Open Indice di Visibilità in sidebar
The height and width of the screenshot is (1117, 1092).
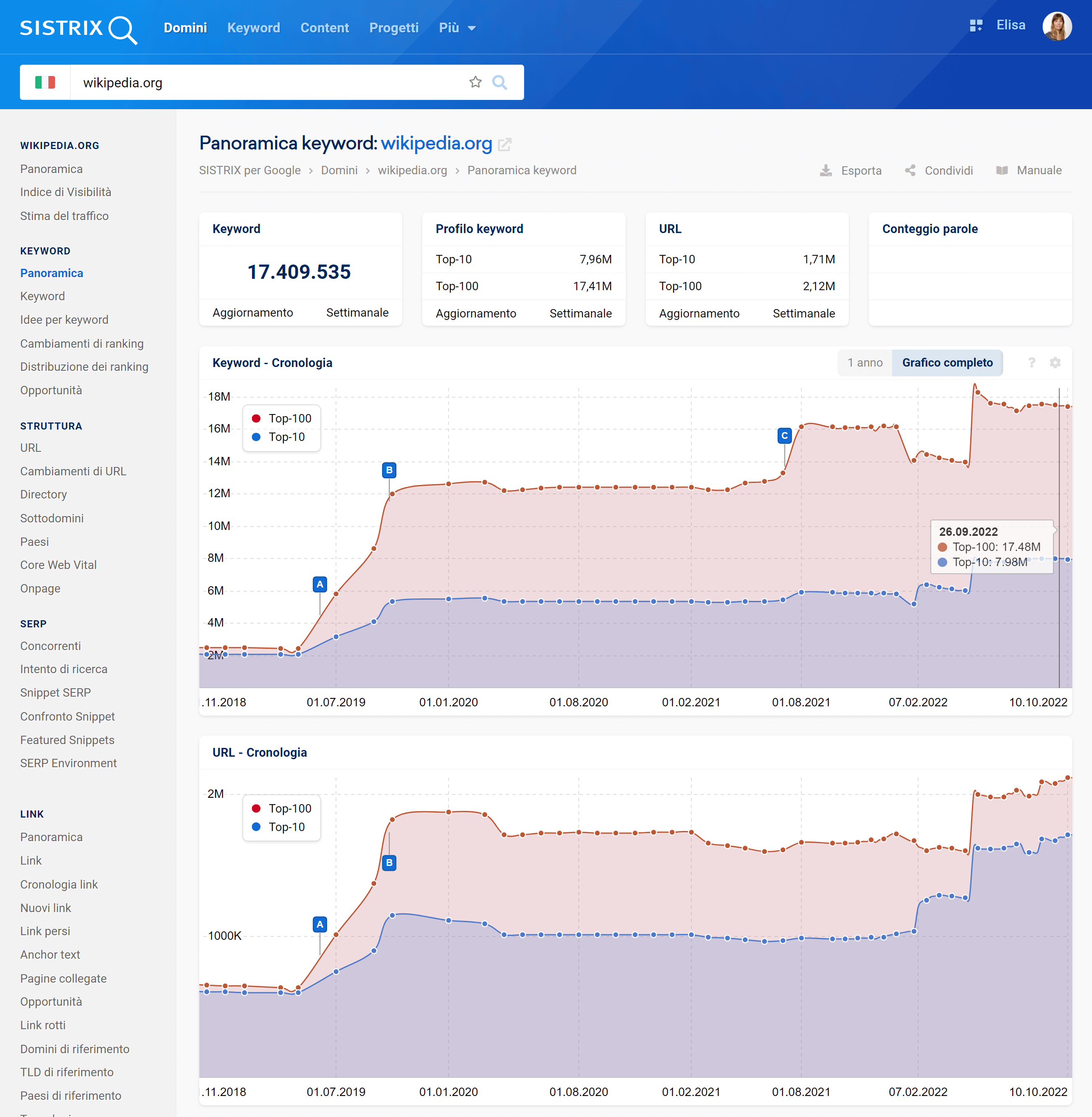66,192
